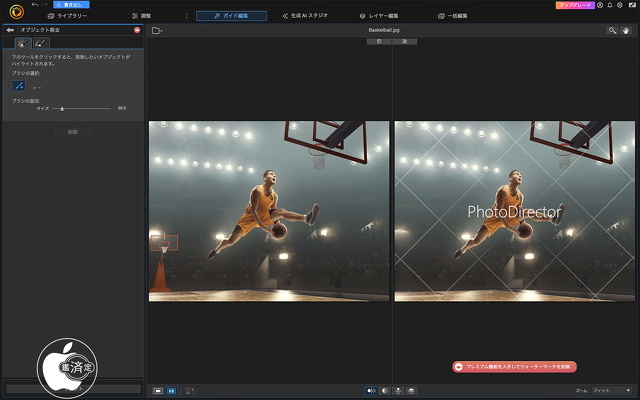Image resolution: width=640 pixels, height=400 pixels.
Task: Select the ガイド編集 guided edit tab
Action: click(x=231, y=16)
